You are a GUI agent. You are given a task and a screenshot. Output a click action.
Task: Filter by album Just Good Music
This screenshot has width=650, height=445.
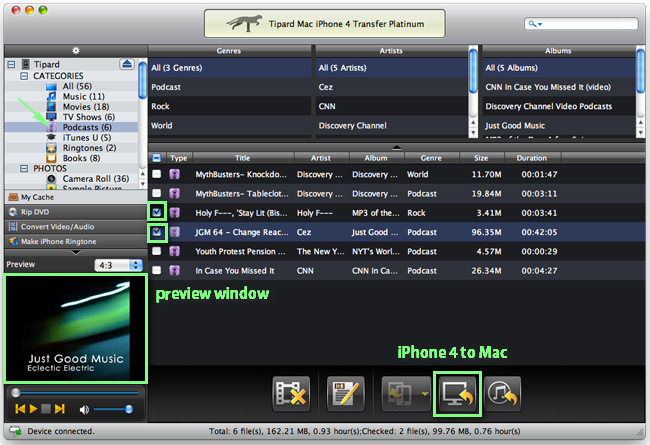click(559, 126)
